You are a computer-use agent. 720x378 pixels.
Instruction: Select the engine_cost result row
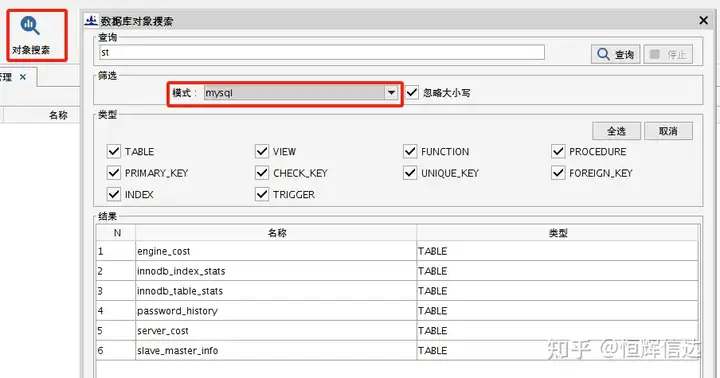tap(397, 251)
